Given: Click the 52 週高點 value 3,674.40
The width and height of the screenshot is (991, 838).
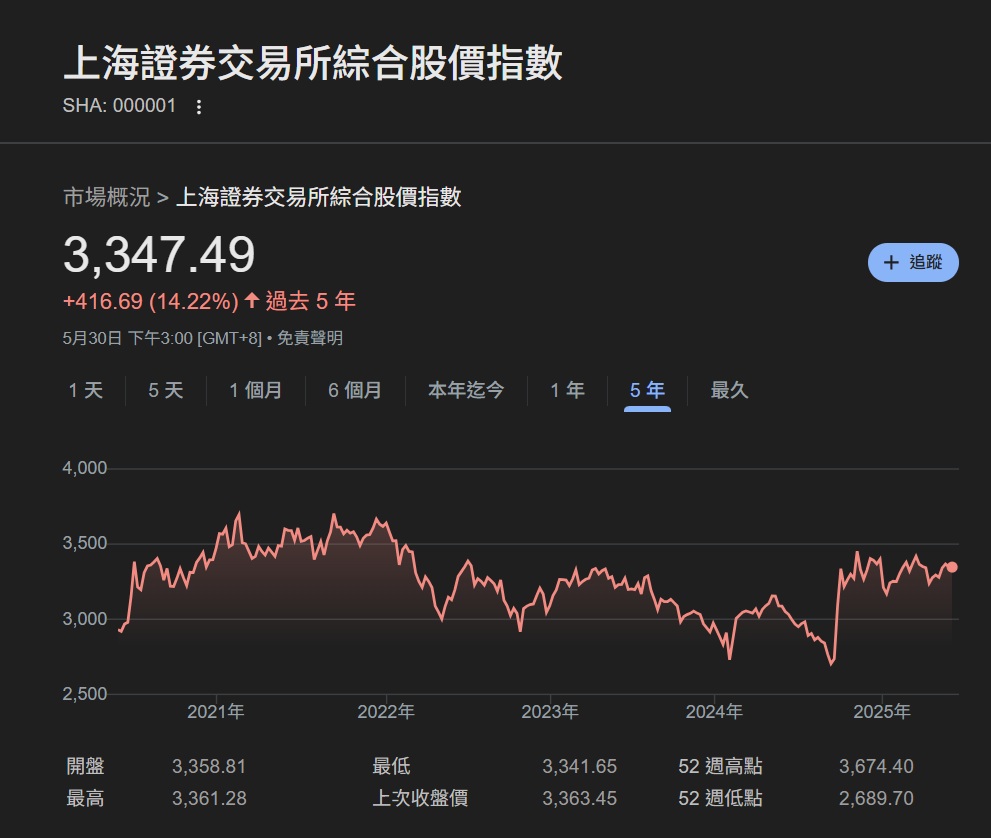Looking at the screenshot, I should (876, 766).
